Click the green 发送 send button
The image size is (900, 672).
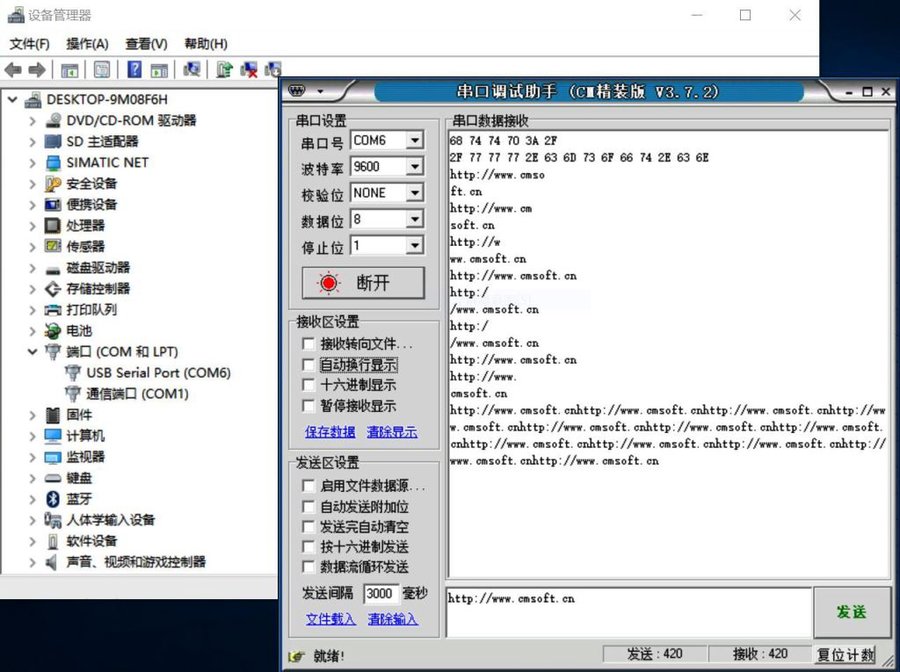pyautogui.click(x=852, y=612)
